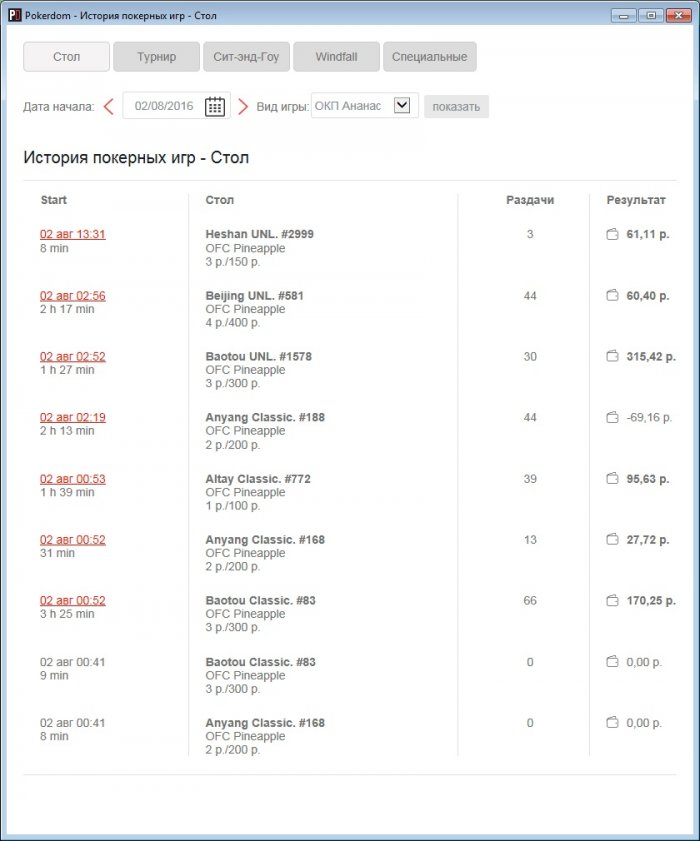Viewport: 700px width, 841px height.
Task: Click the Start column header
Action: tap(54, 200)
